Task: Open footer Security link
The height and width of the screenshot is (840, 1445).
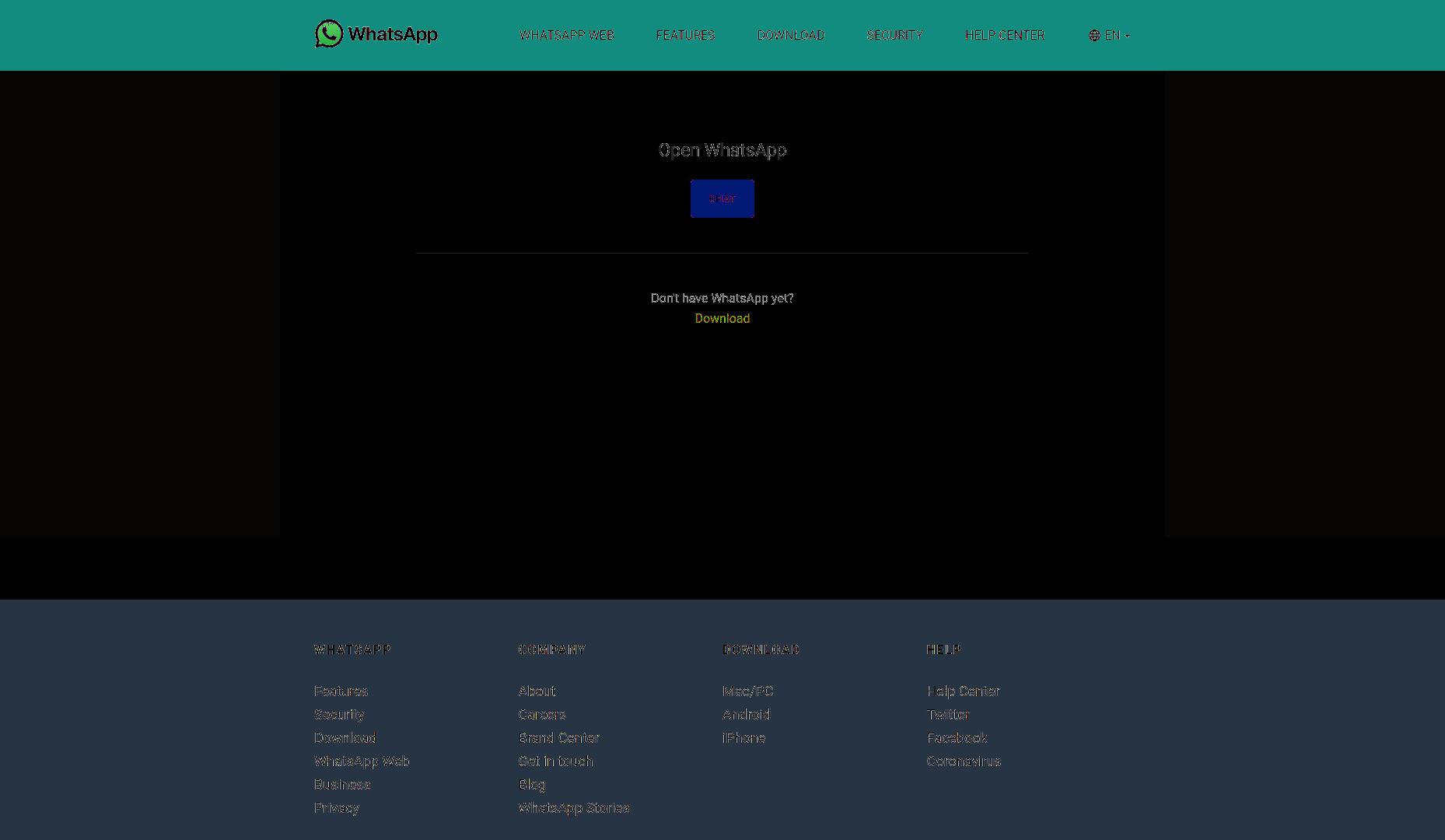Action: pyautogui.click(x=339, y=714)
